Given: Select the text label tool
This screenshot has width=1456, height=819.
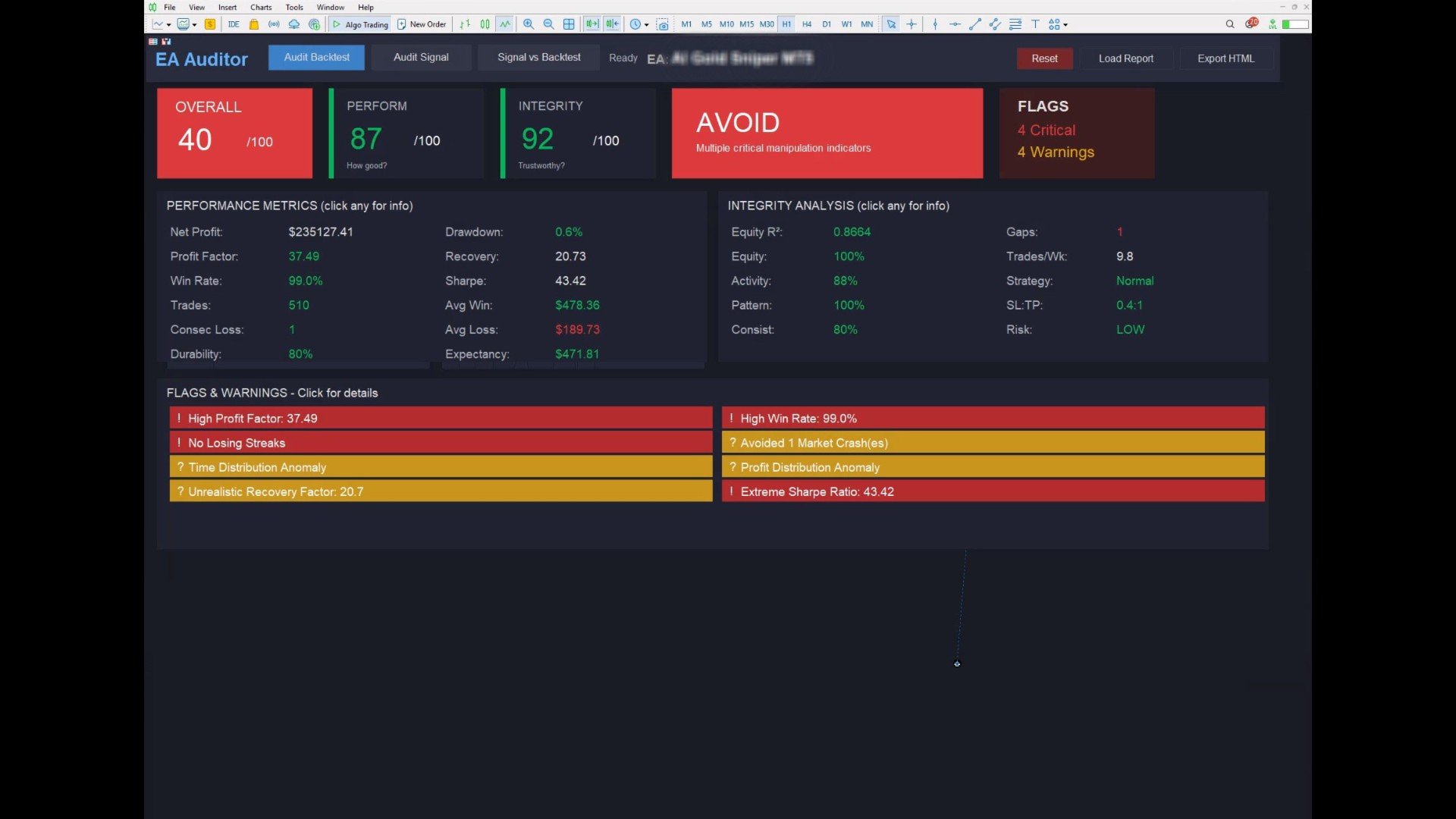Looking at the screenshot, I should [x=1035, y=24].
